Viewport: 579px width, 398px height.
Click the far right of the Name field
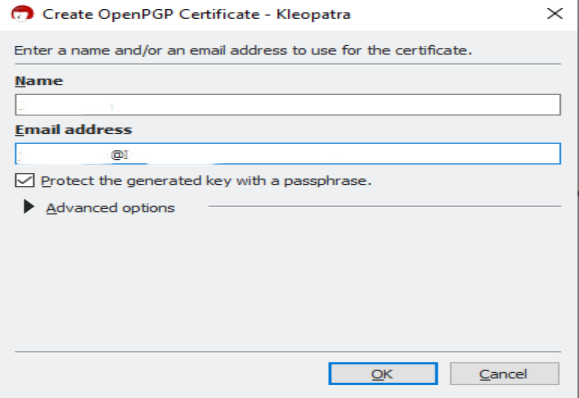click(547, 105)
